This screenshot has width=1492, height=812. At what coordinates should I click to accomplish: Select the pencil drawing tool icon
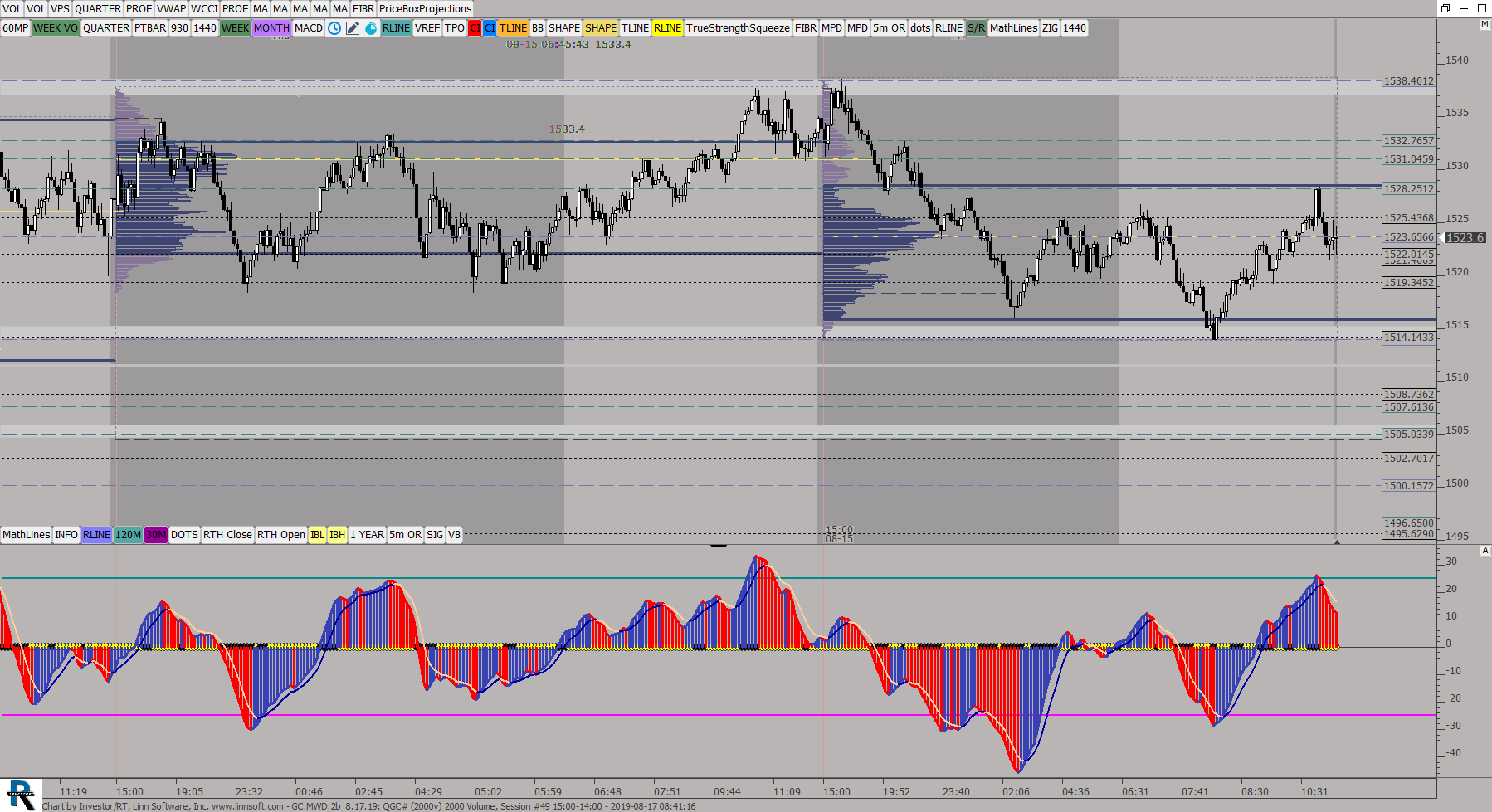click(353, 28)
